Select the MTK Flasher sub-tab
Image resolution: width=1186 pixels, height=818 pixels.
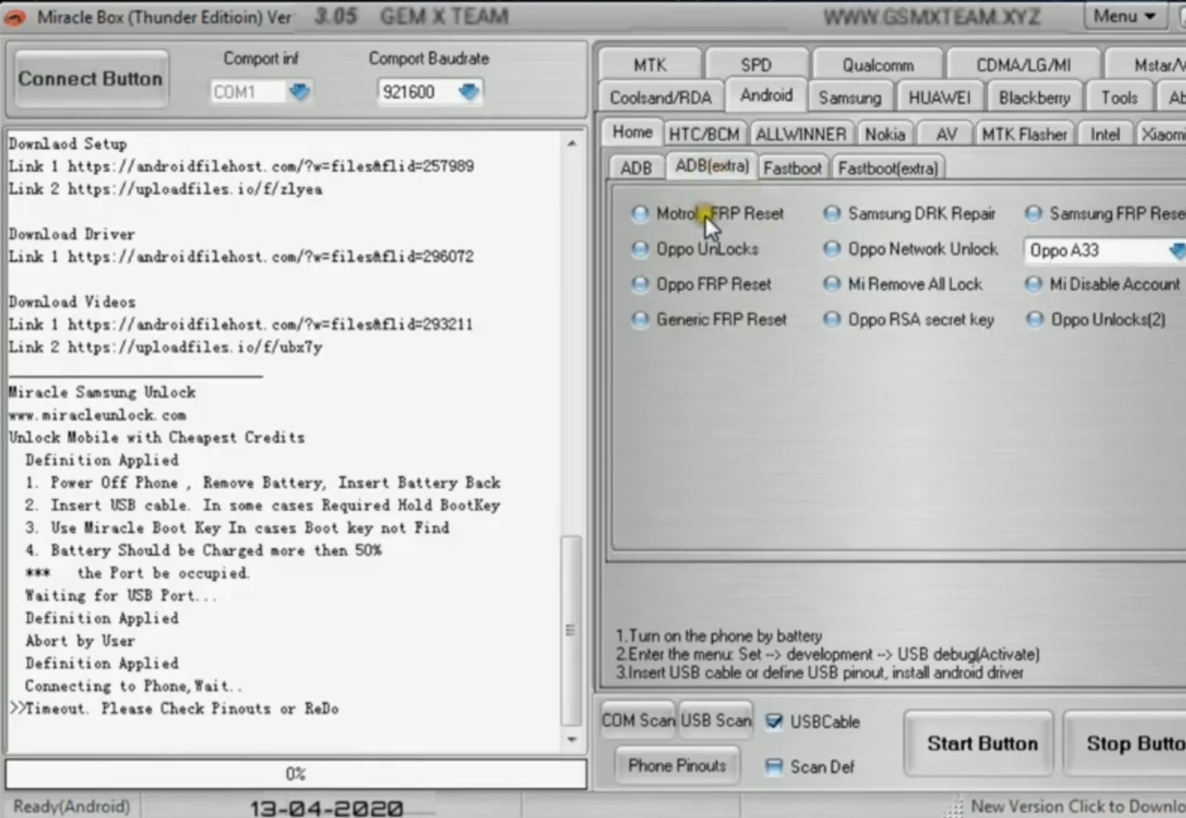(x=1024, y=135)
